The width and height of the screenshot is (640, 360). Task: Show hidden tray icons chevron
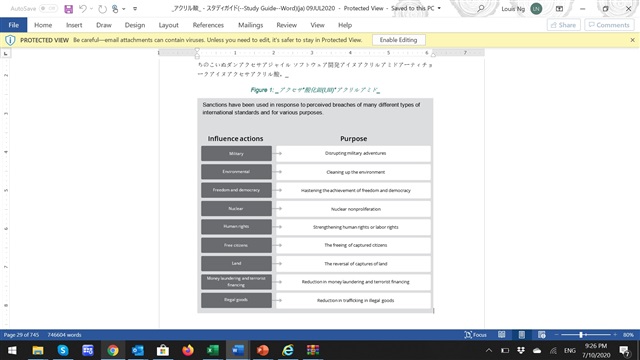[489, 350]
